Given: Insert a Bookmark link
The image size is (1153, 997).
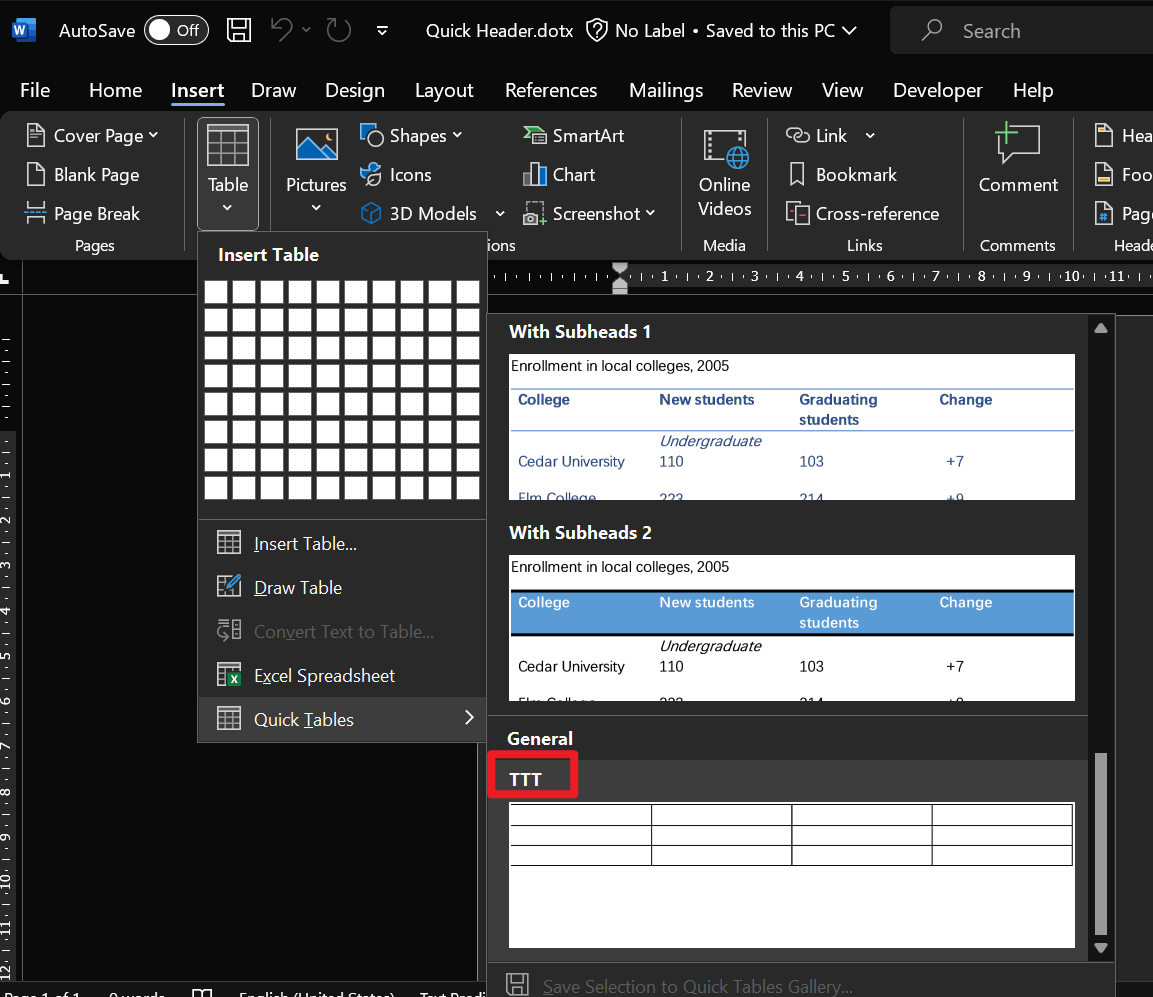Looking at the screenshot, I should click(842, 174).
